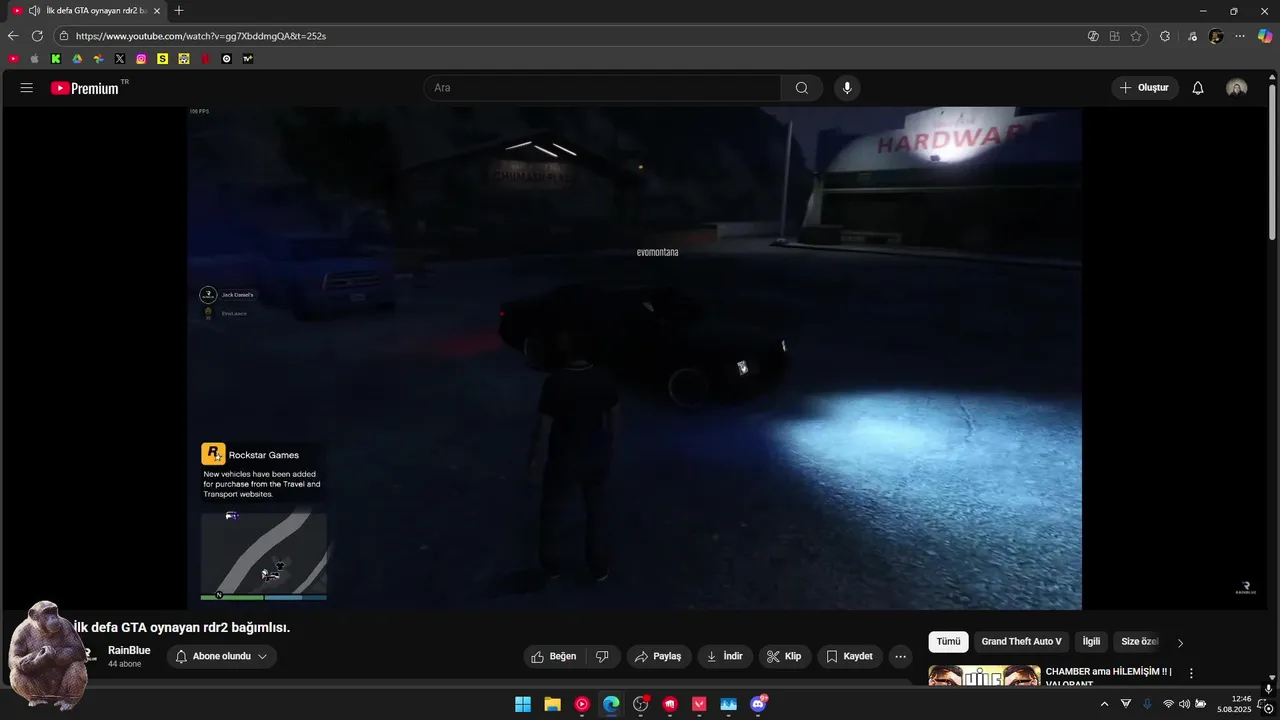Download the video with İndir

pyautogui.click(x=725, y=656)
